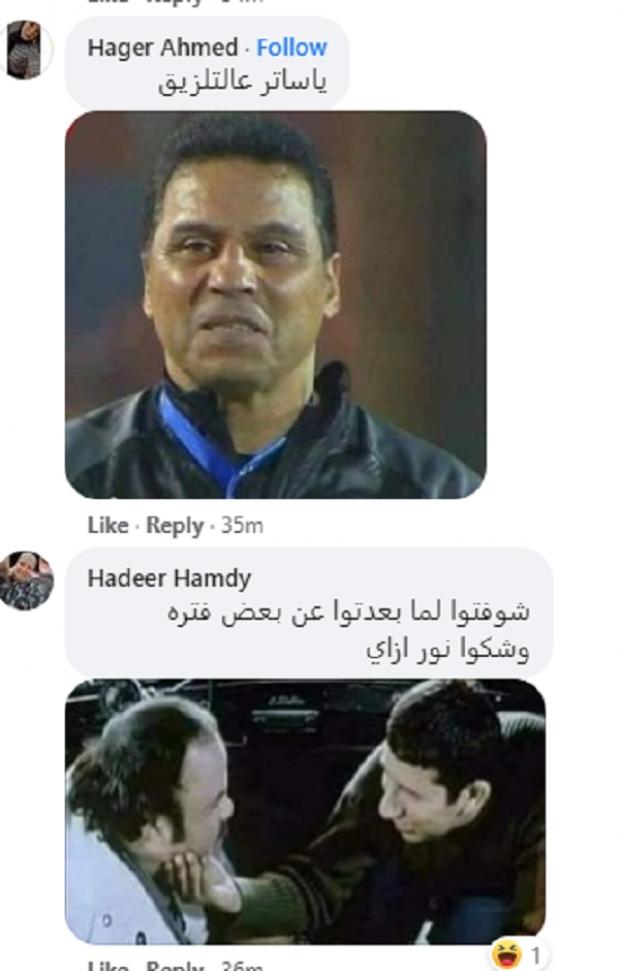Open Hager Ahmed's name link
The image size is (620, 971).
click(x=162, y=48)
